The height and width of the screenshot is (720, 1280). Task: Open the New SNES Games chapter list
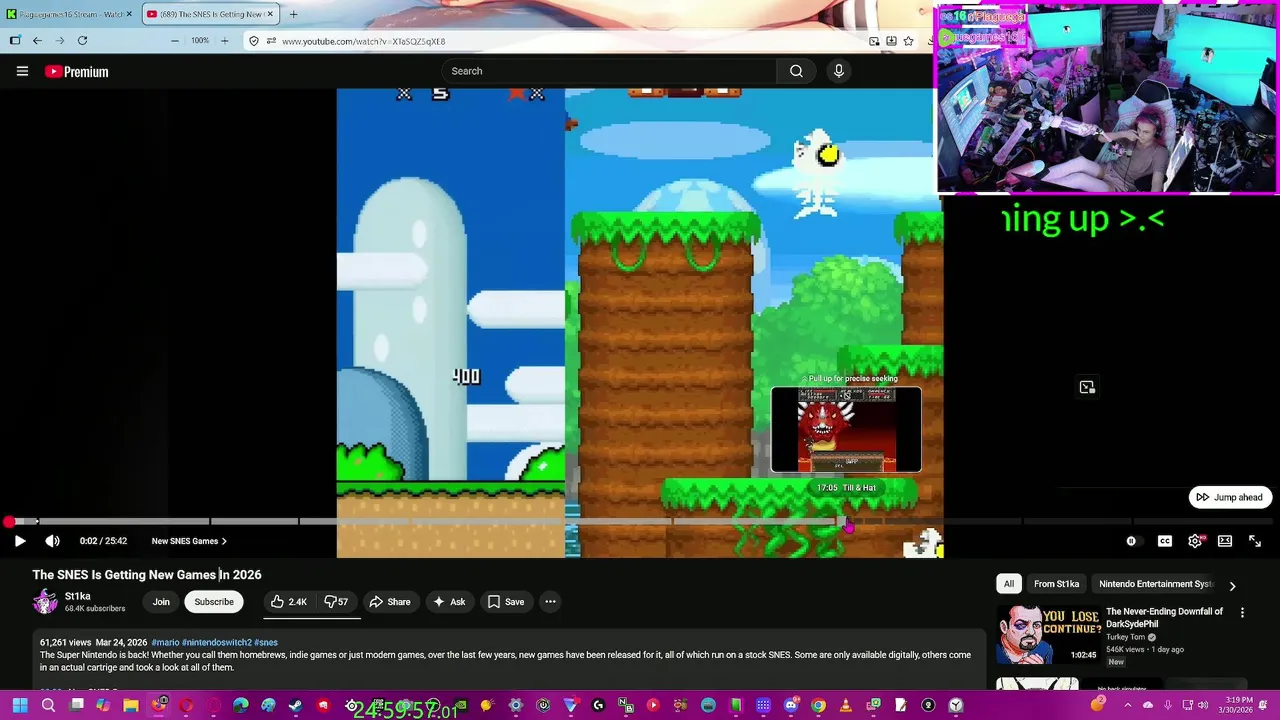(x=189, y=541)
